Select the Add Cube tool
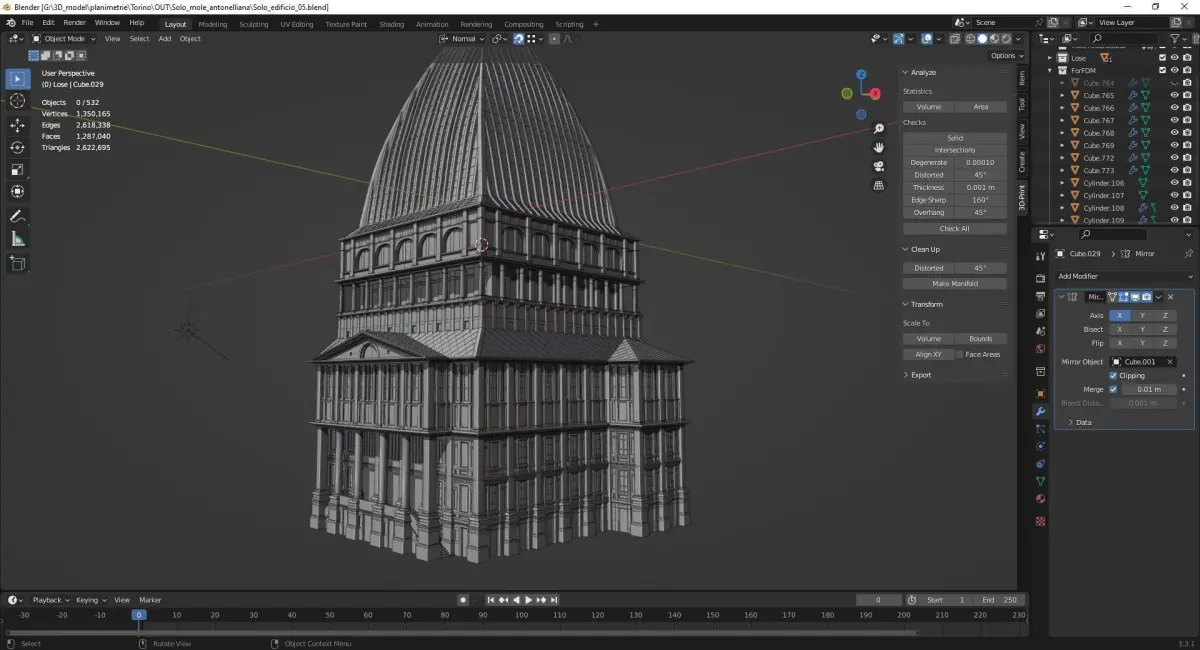The image size is (1200, 650). pos(17,263)
